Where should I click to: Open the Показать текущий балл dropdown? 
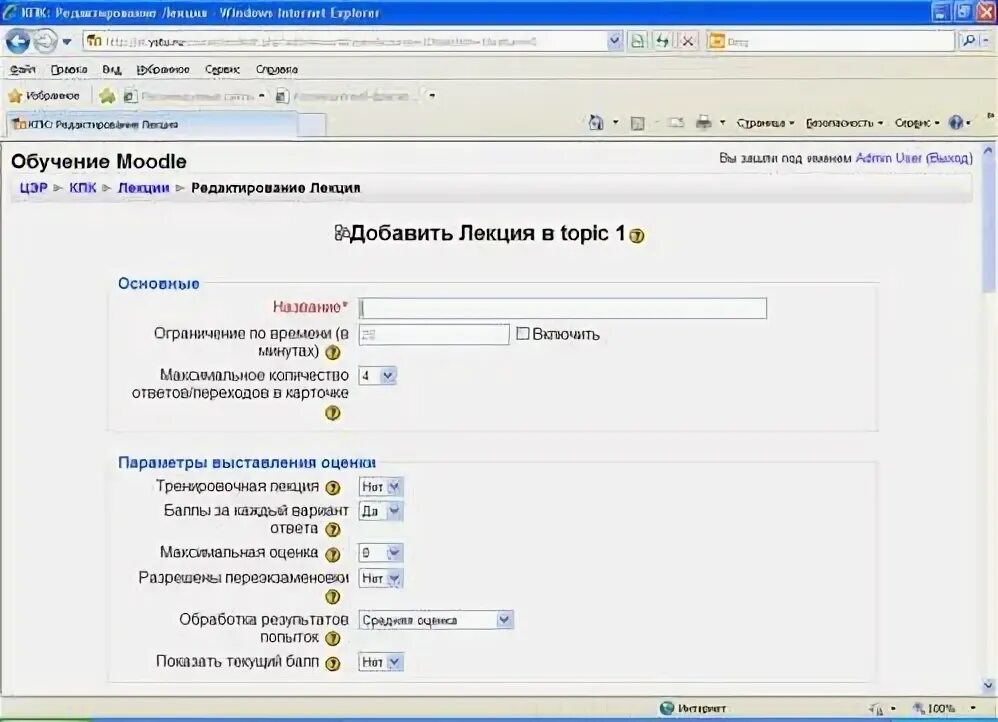click(381, 662)
